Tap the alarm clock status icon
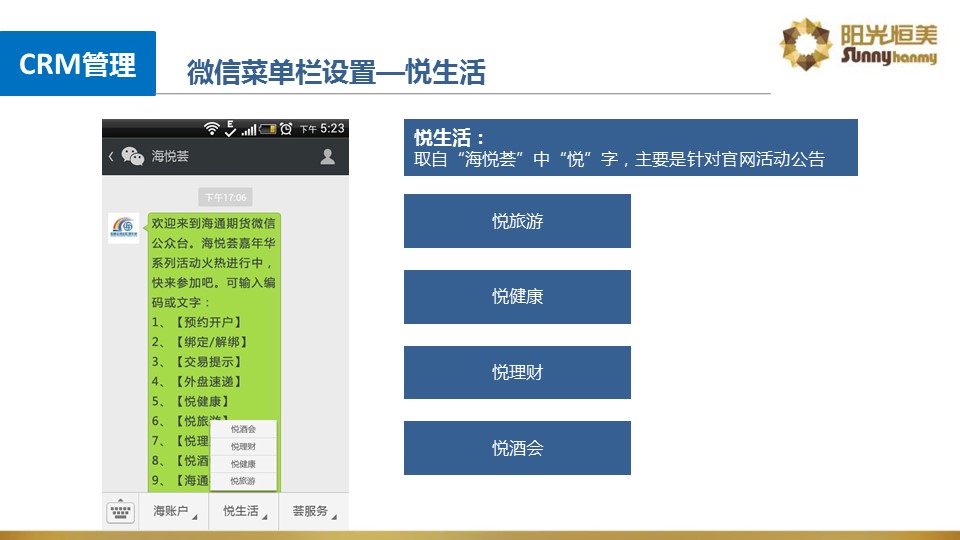This screenshot has width=960, height=540. 286,129
